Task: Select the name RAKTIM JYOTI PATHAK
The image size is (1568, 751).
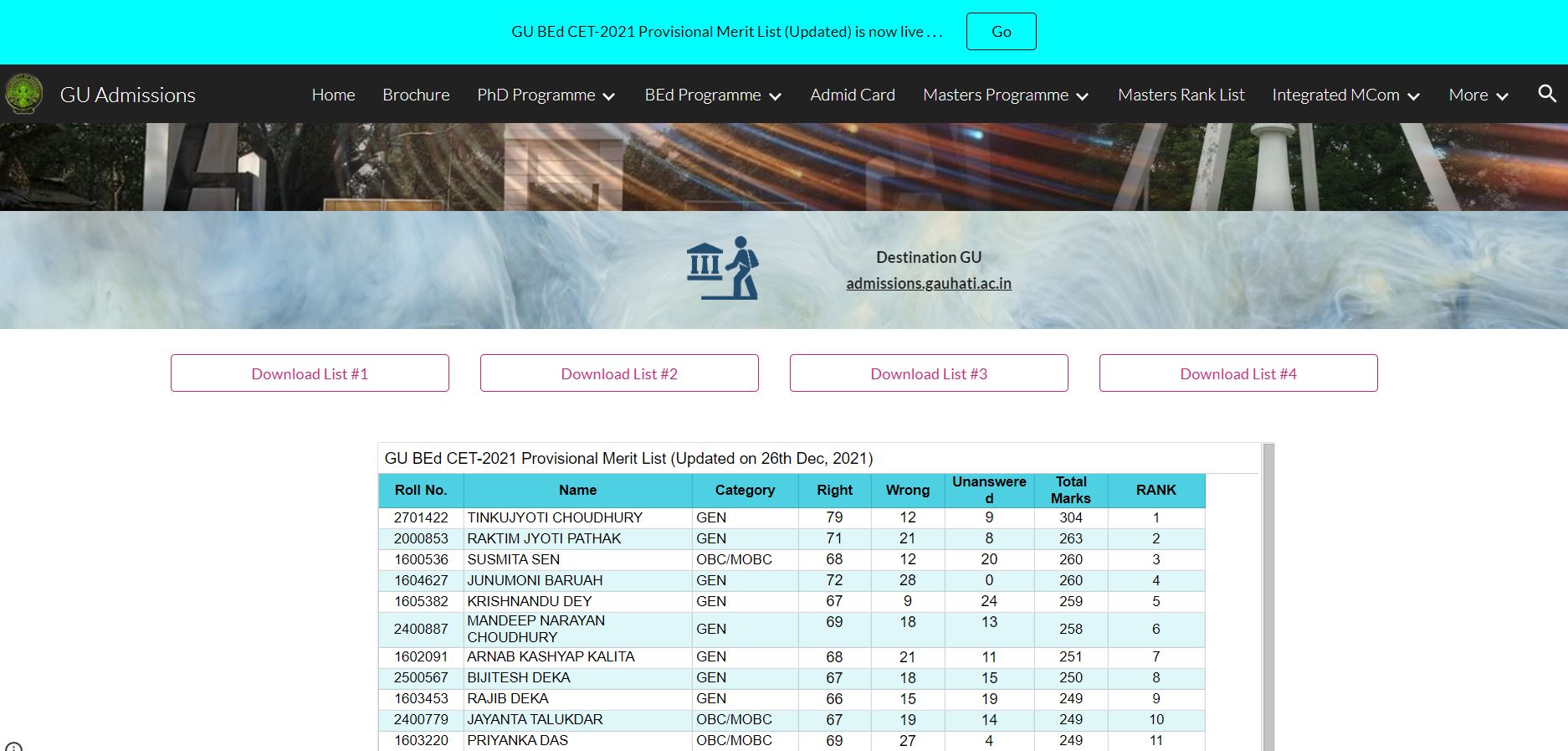Action: pyautogui.click(x=544, y=538)
